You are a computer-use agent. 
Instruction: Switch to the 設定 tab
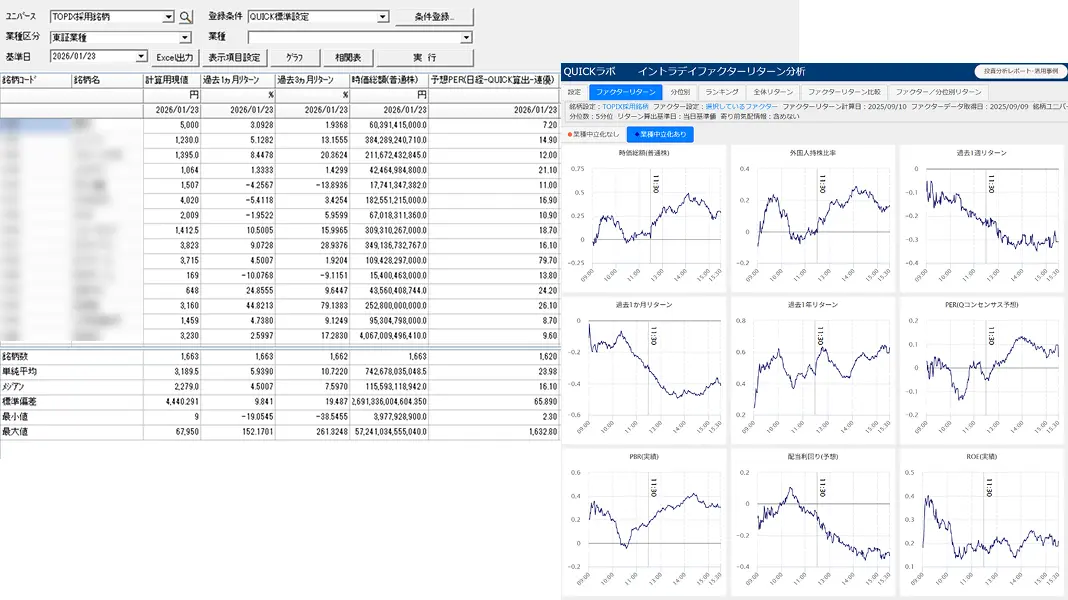[575, 92]
